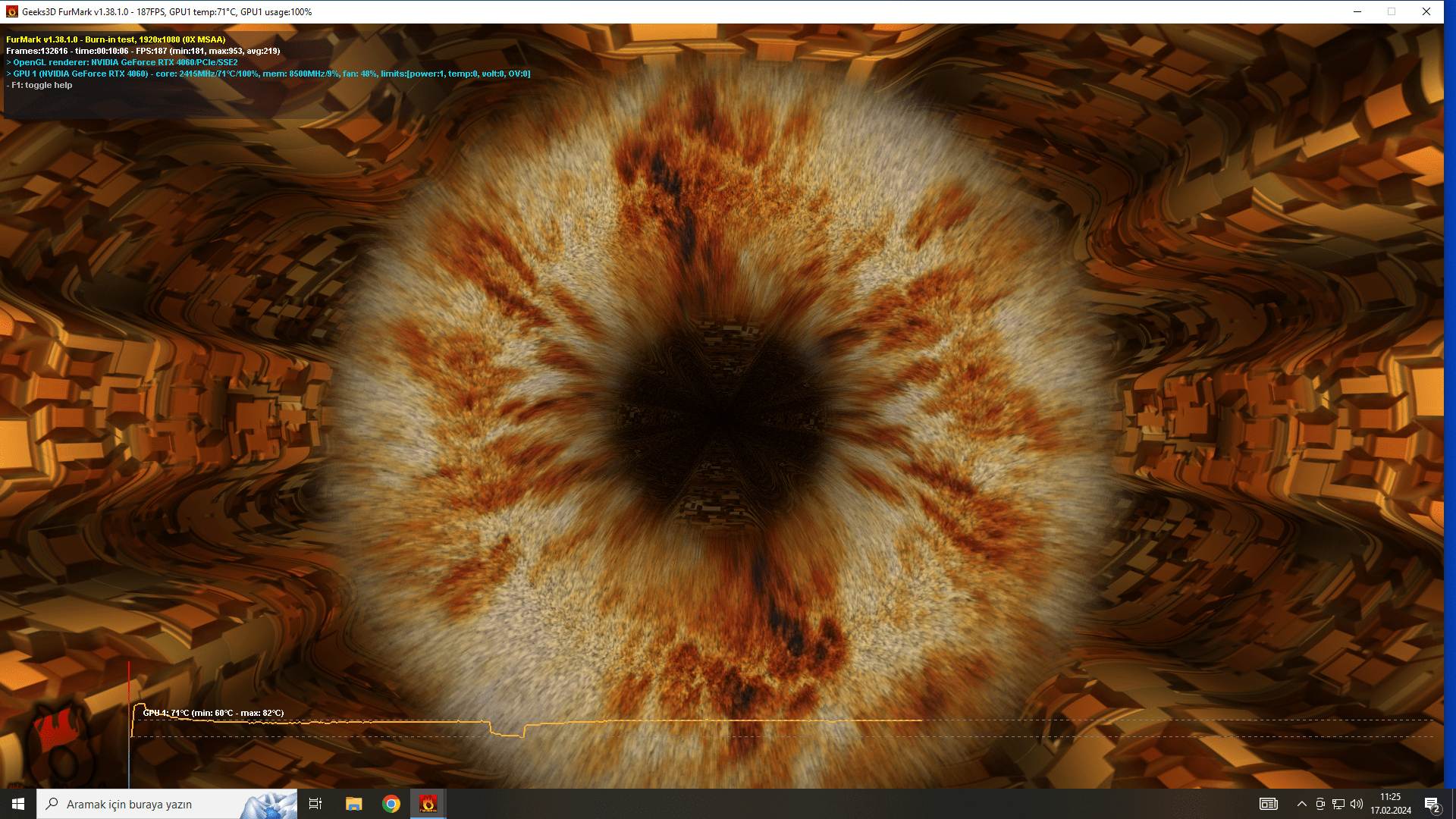The width and height of the screenshot is (1456, 819).
Task: Select the FurMark taskbar button
Action: 428,804
